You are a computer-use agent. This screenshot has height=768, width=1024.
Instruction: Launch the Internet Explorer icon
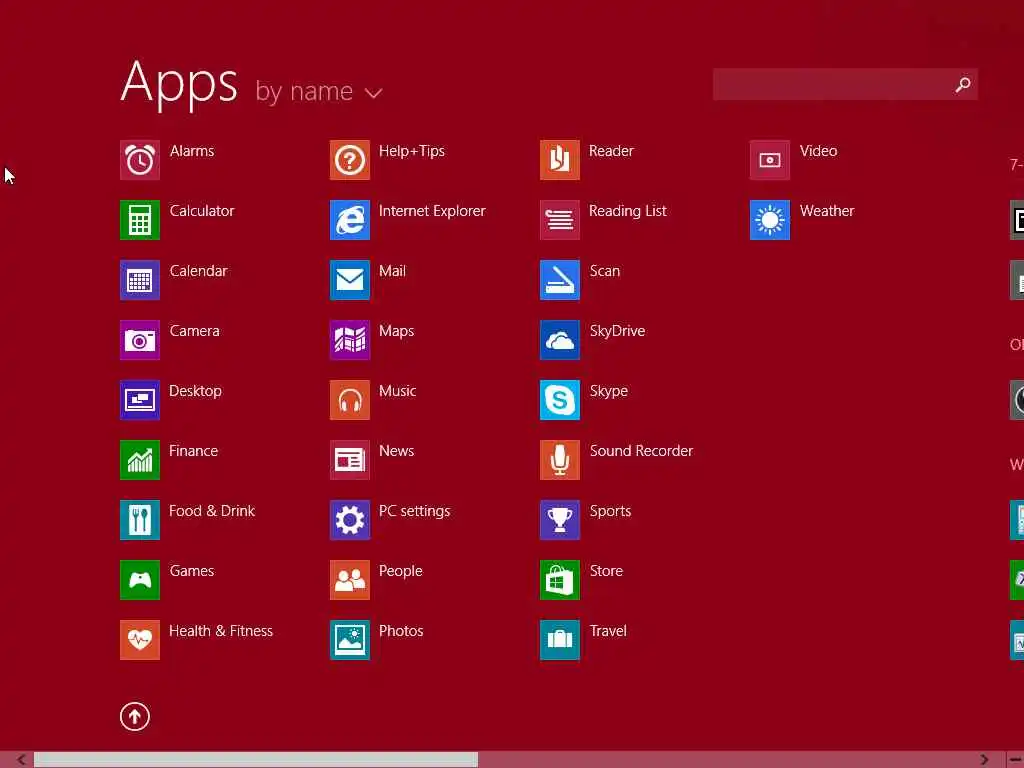click(x=350, y=220)
